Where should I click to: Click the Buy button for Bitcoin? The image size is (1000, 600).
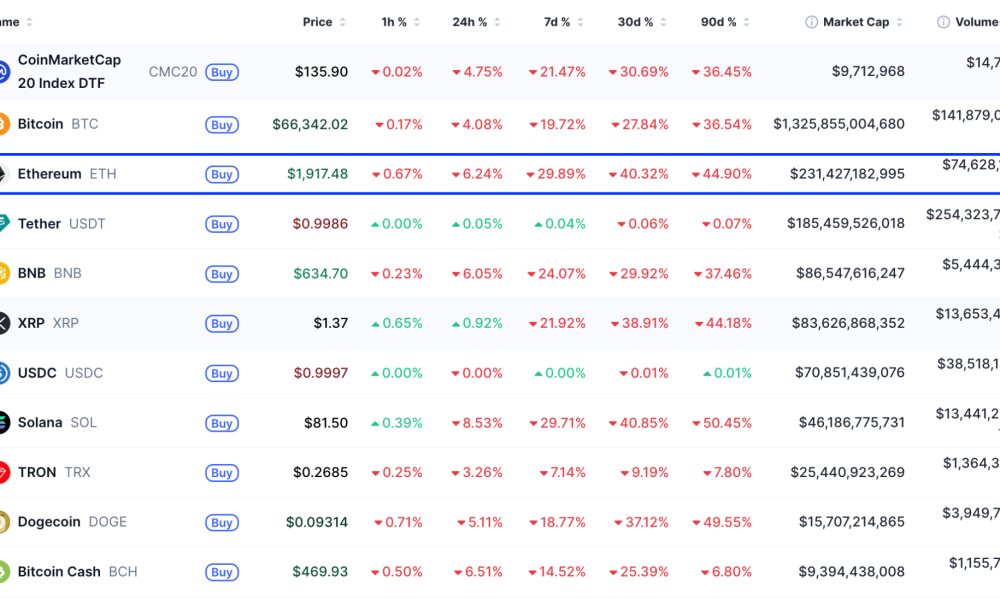click(x=221, y=123)
